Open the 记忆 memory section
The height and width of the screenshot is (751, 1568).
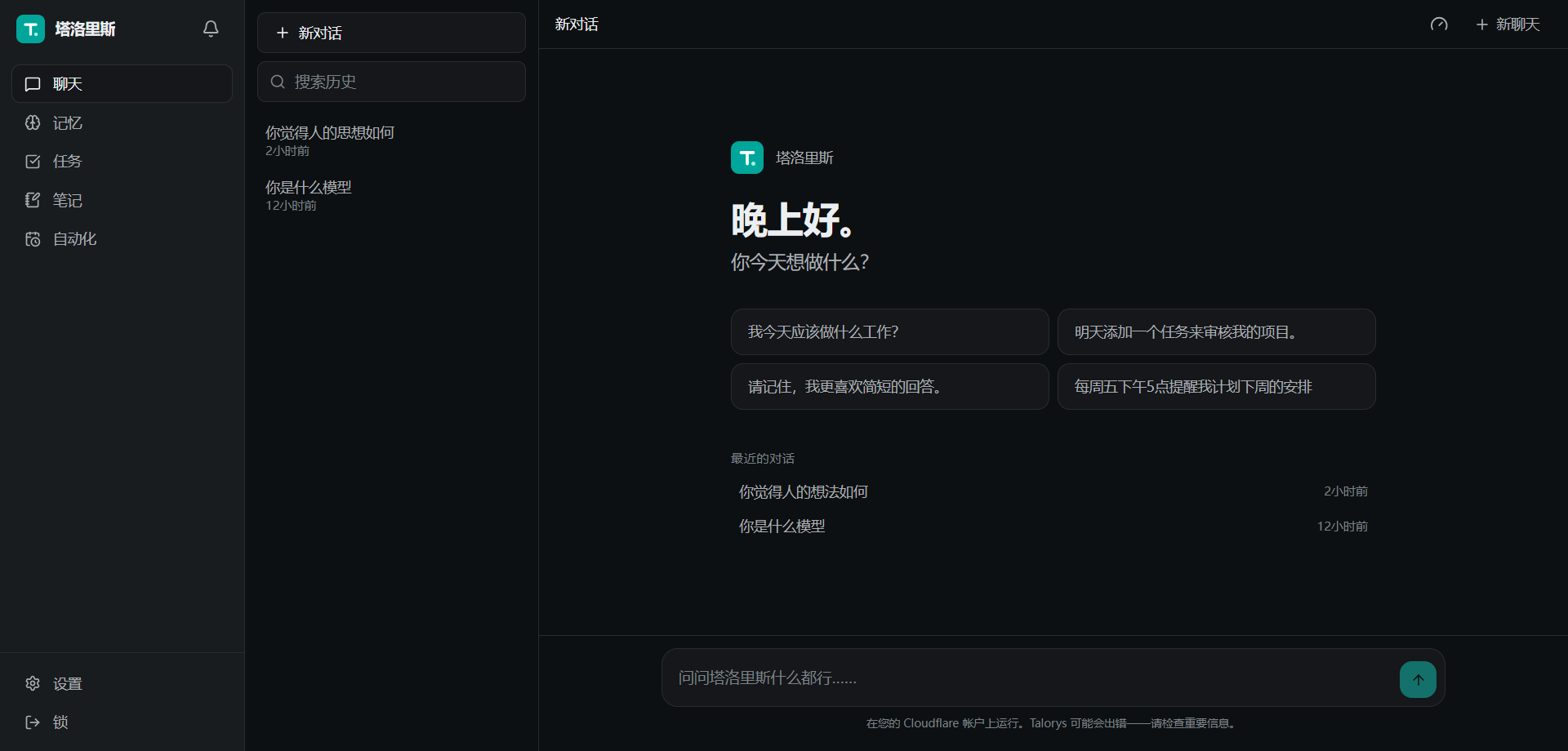point(122,122)
